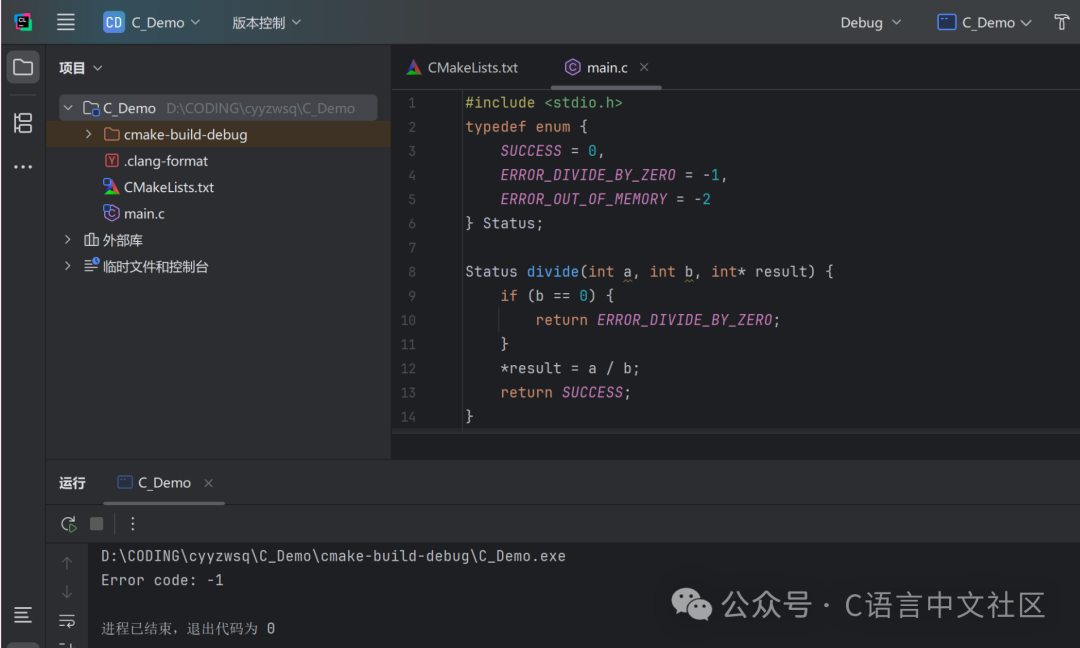Viewport: 1080px width, 648px height.
Task: Open the C_Demo run configuration dropdown
Action: click(984, 23)
